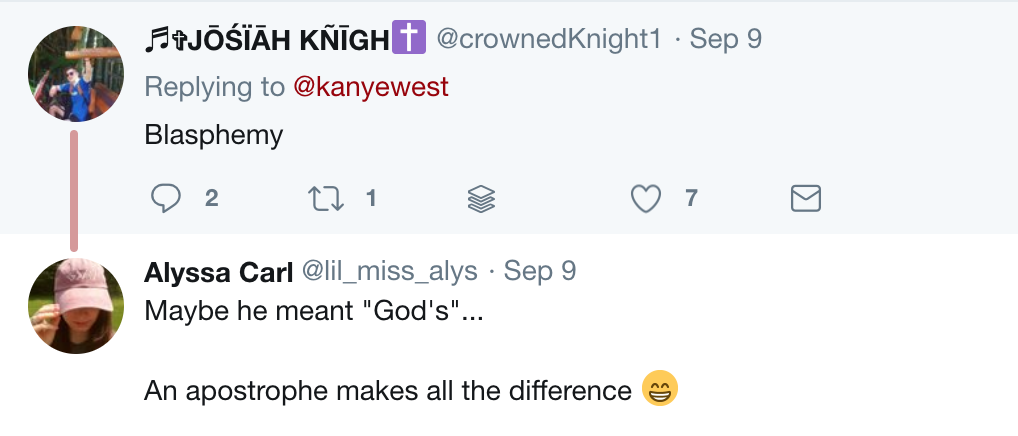Click the Alyssa Carl display name
Image resolution: width=1018 pixels, height=436 pixels.
point(216,272)
